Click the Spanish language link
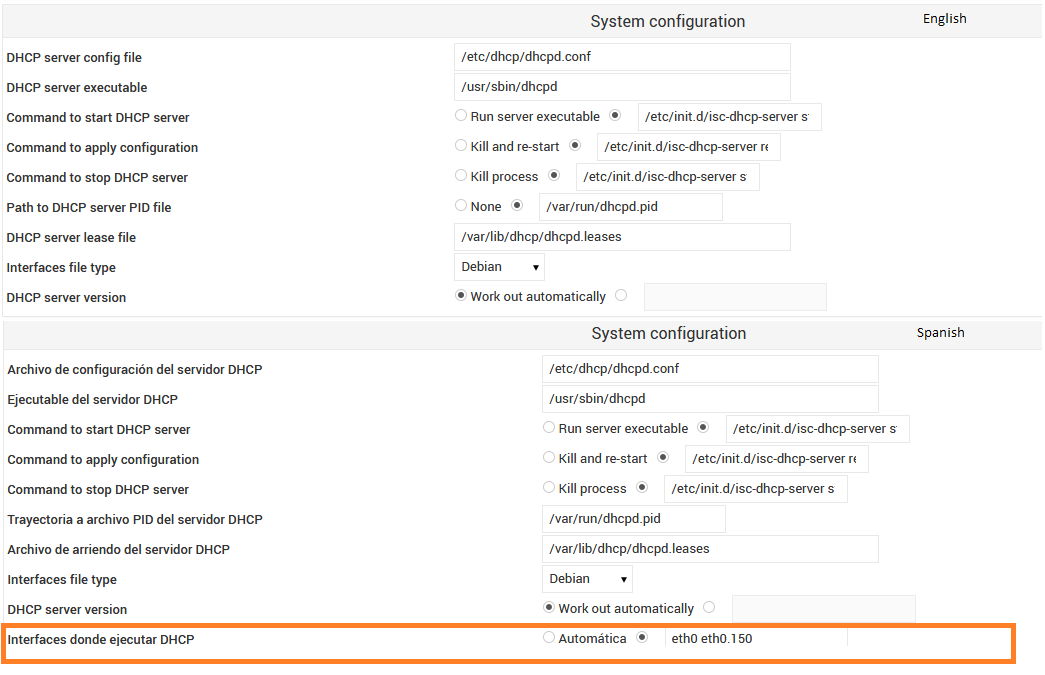 pyautogui.click(x=940, y=331)
